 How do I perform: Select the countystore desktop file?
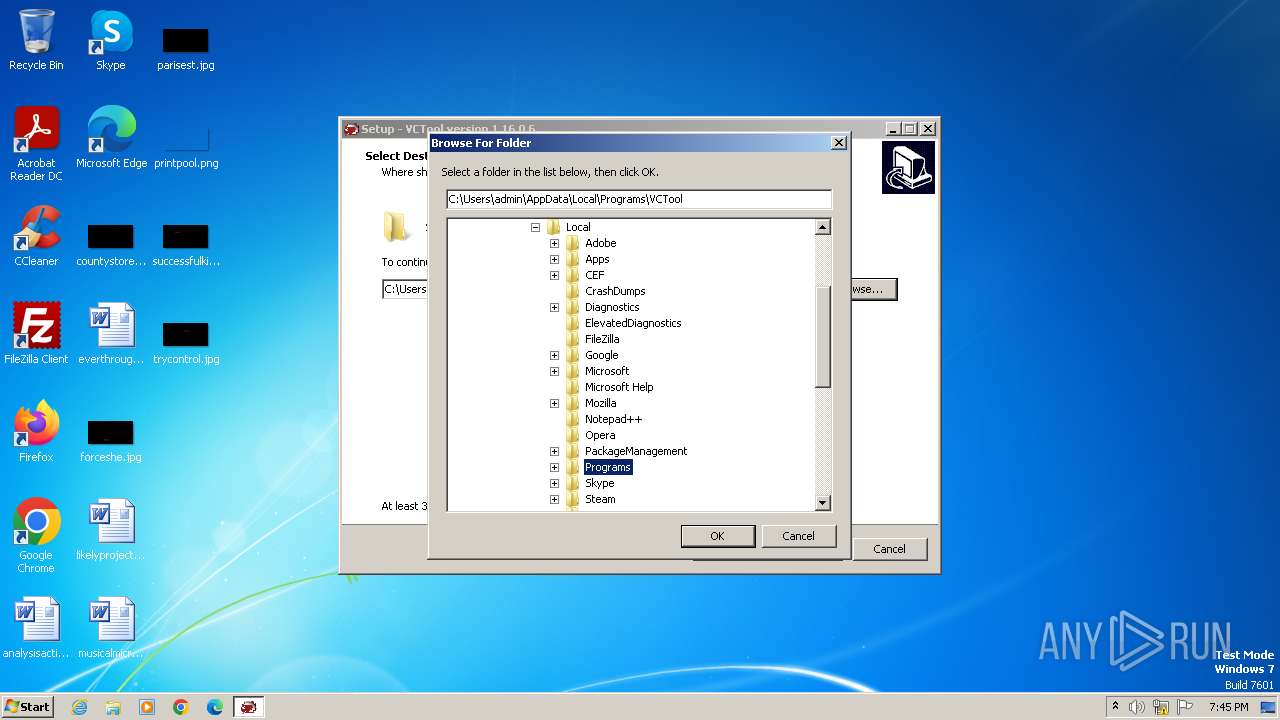point(111,245)
